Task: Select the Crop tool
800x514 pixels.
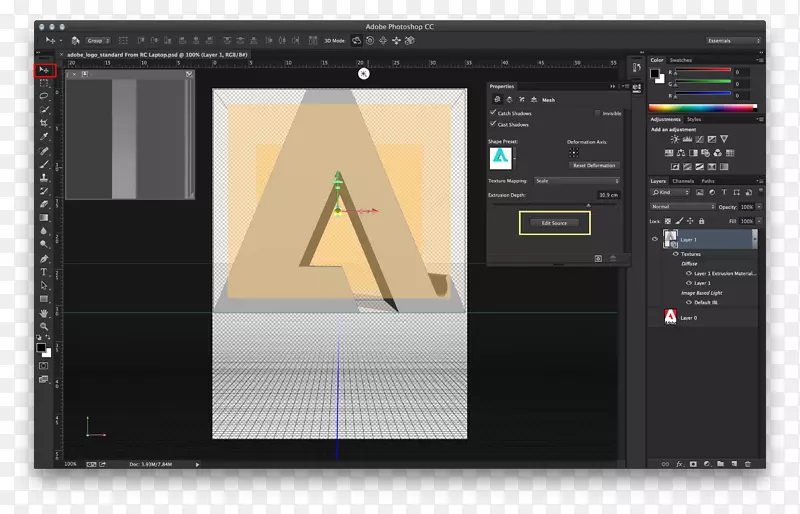Action: (44, 123)
